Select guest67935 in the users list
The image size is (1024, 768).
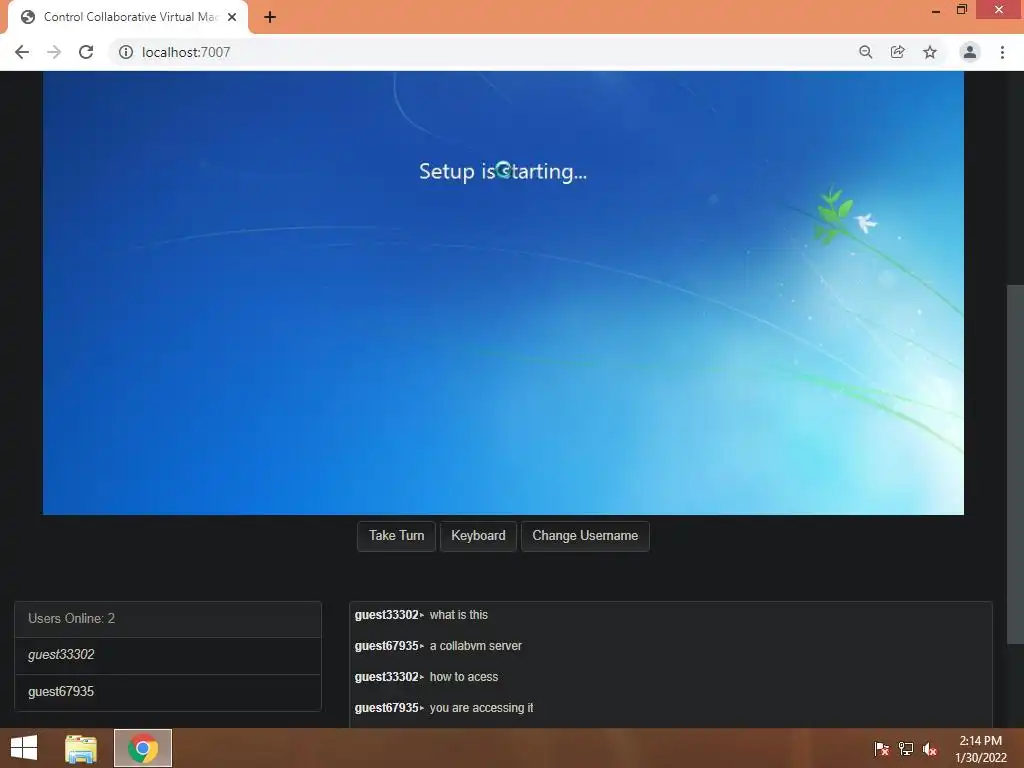pos(168,692)
